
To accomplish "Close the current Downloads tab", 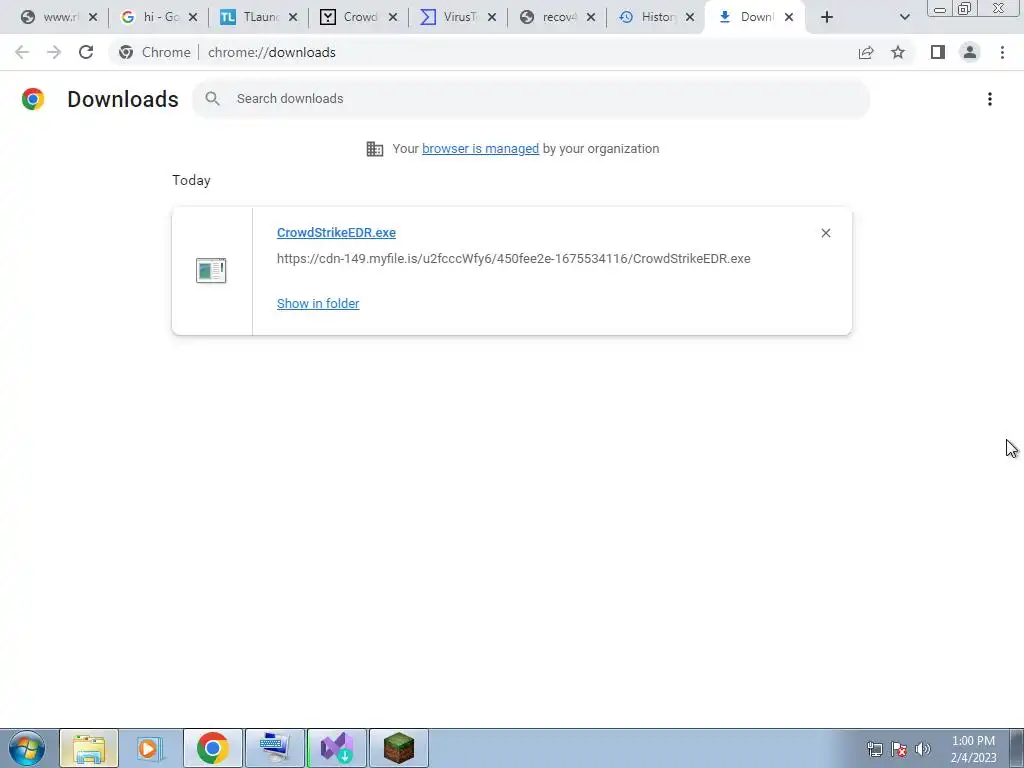I will (789, 18).
